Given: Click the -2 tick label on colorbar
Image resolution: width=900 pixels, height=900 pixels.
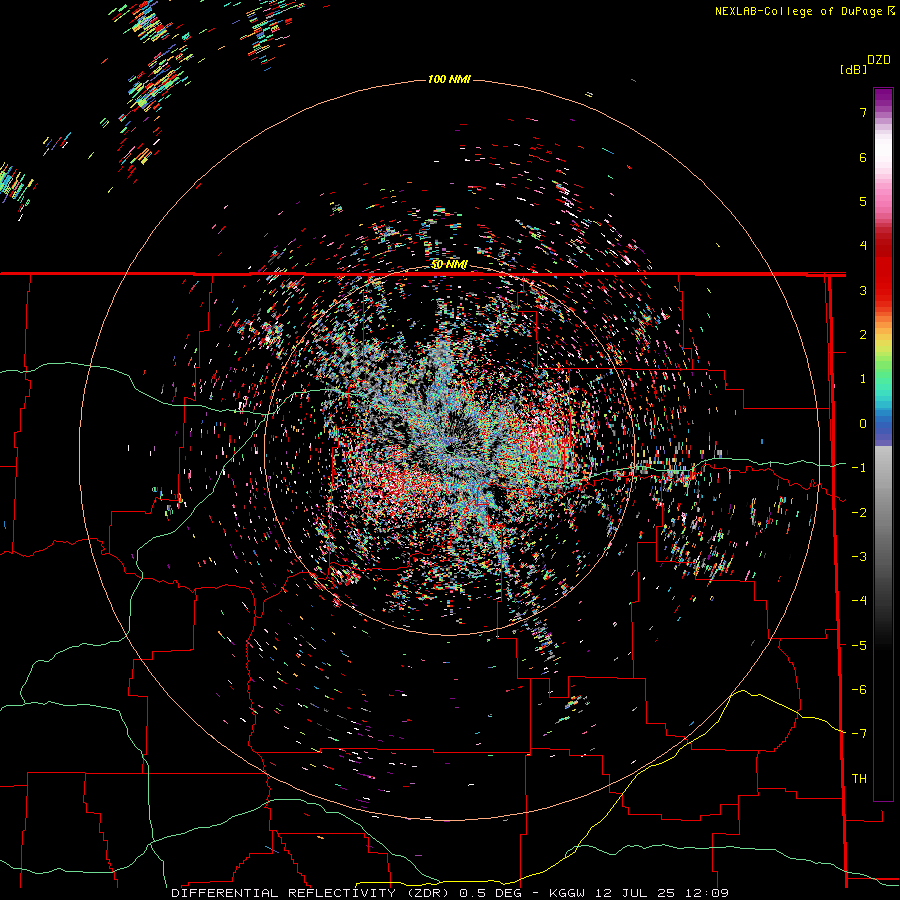Looking at the screenshot, I should [859, 513].
